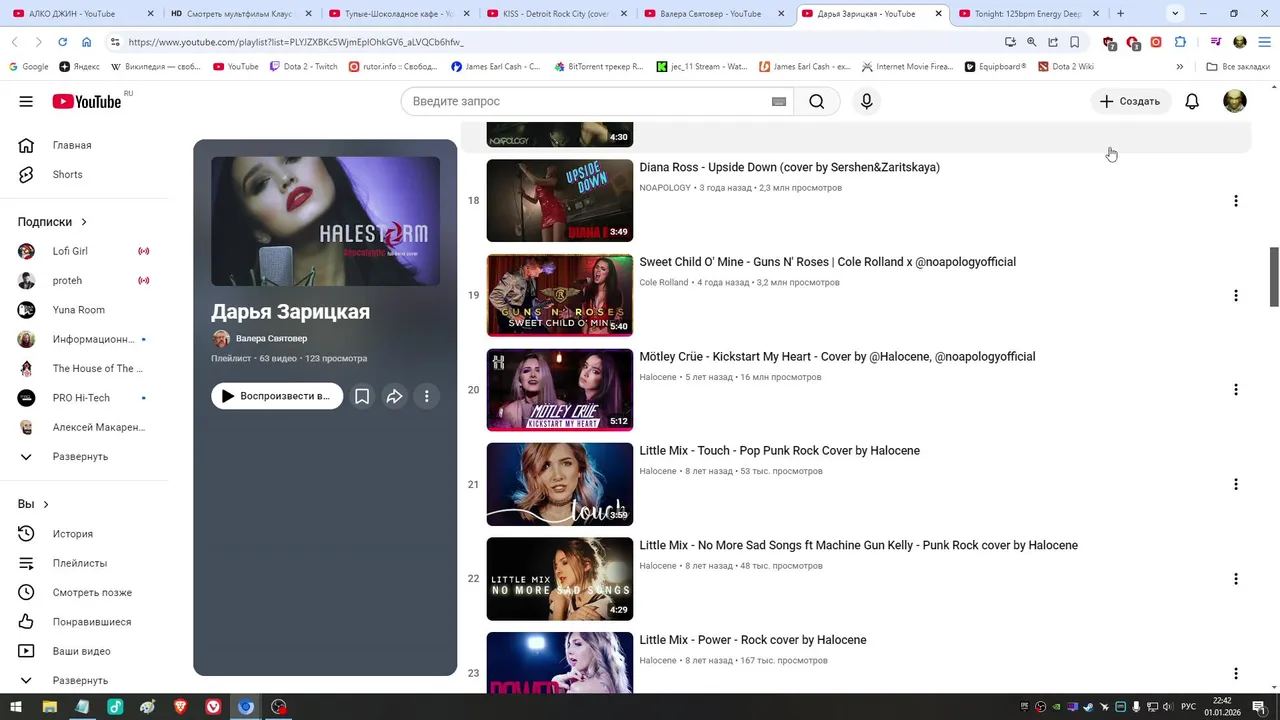Start voice search with the microphone
The height and width of the screenshot is (720, 1280).
867,101
